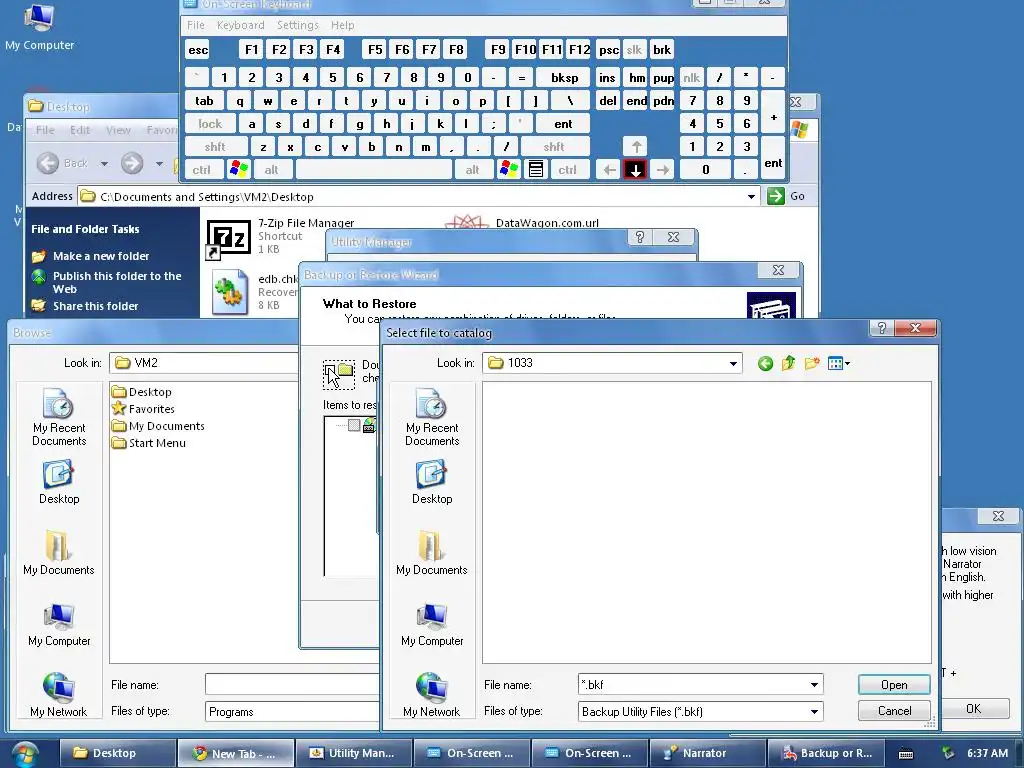Create New Folder icon in Select file dialog
Screen dimensions: 1024x768
coord(812,363)
